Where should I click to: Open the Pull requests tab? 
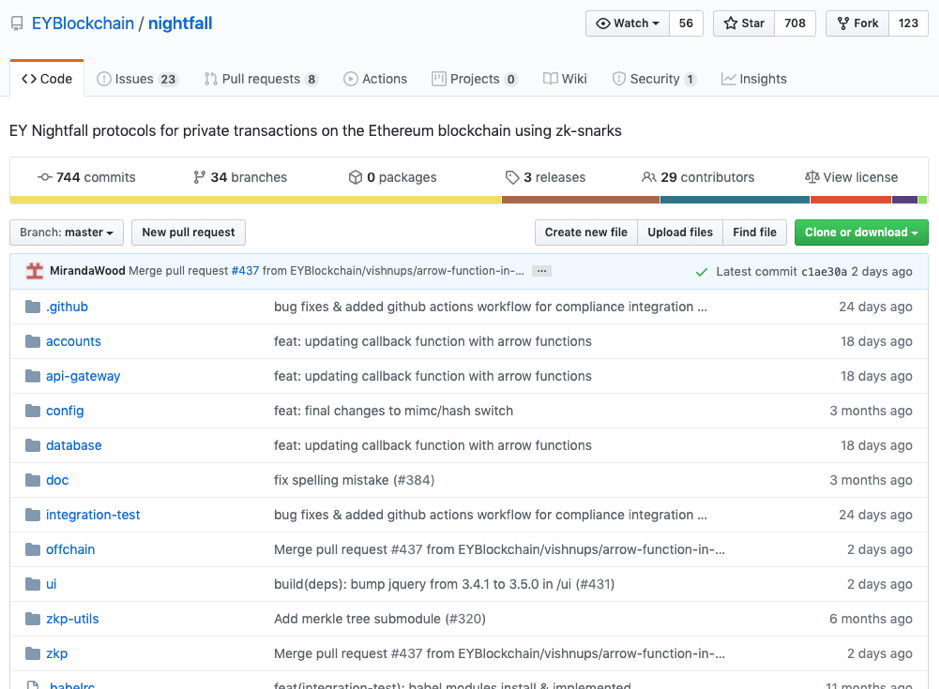pos(261,79)
